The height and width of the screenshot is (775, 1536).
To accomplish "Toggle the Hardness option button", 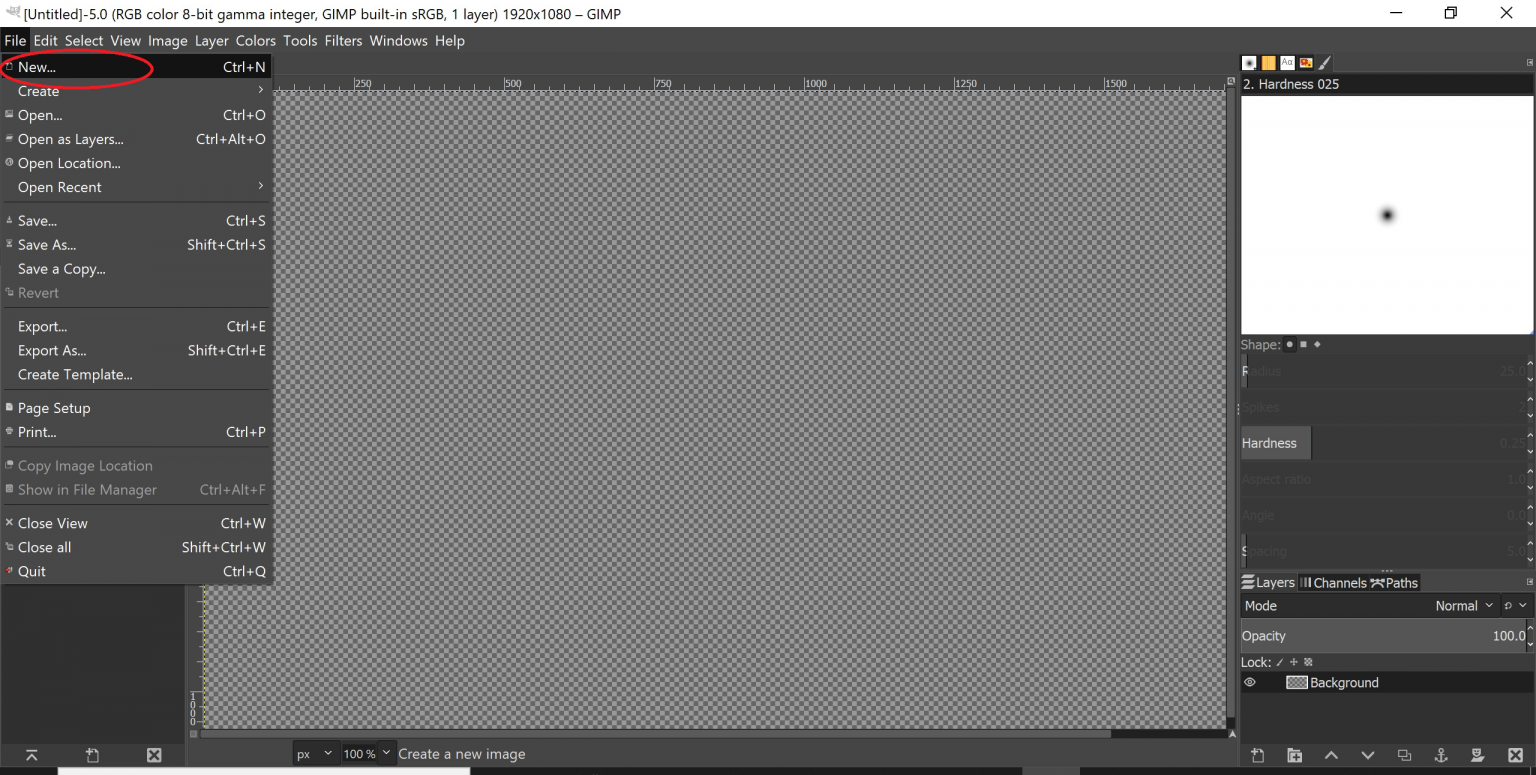I will click(1274, 443).
